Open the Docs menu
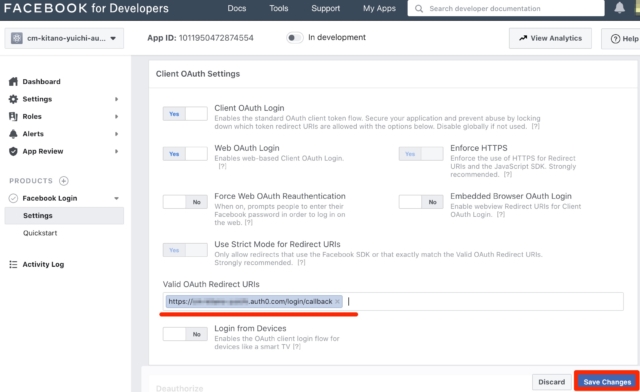This screenshot has width=640, height=392. tap(237, 8)
